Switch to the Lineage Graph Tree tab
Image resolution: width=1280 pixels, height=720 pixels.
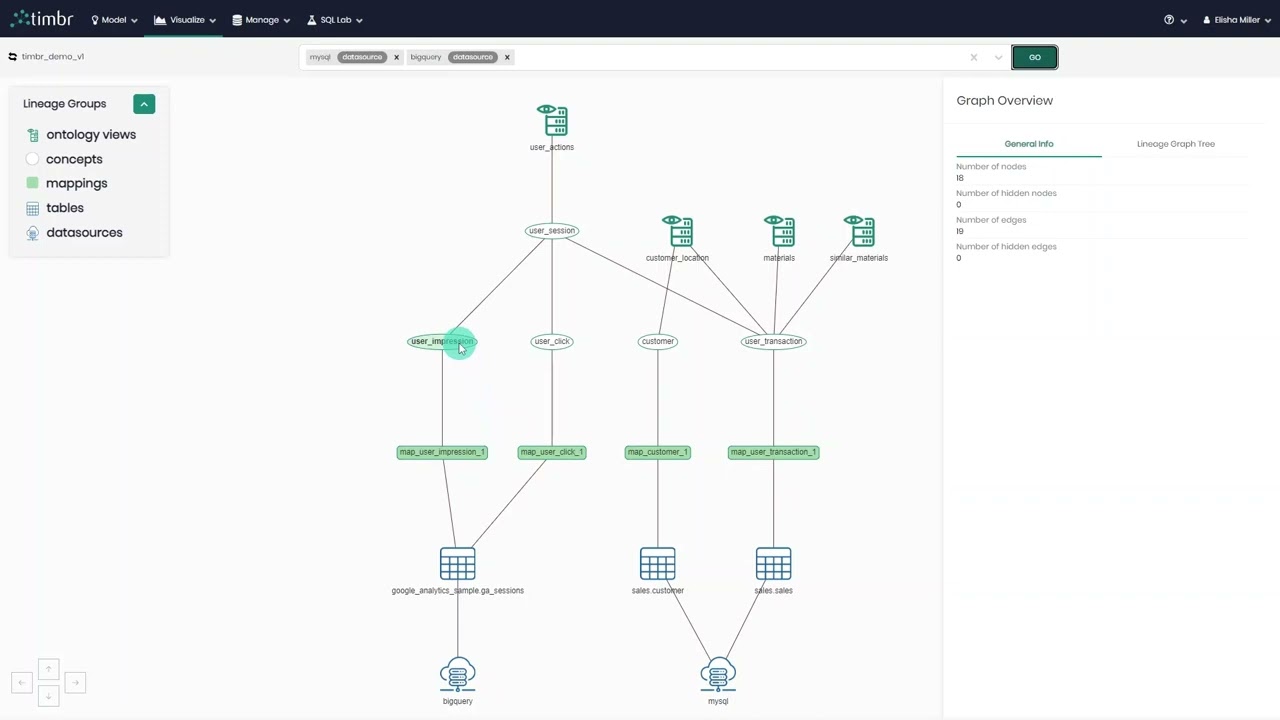[1176, 144]
